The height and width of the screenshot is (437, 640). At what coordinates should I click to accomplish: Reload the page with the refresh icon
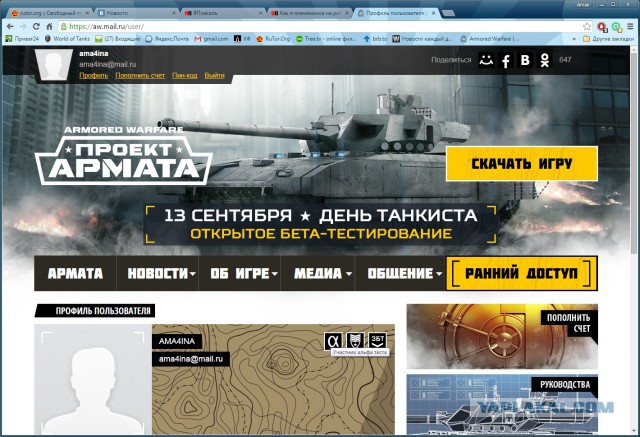pos(36,27)
